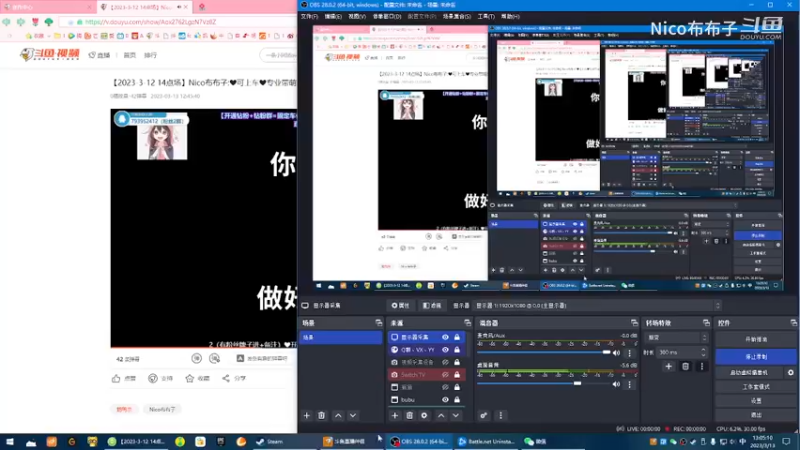Viewport: 800px width, 450px height.
Task: Mute the desktop audio speaker icon
Action: tap(616, 384)
